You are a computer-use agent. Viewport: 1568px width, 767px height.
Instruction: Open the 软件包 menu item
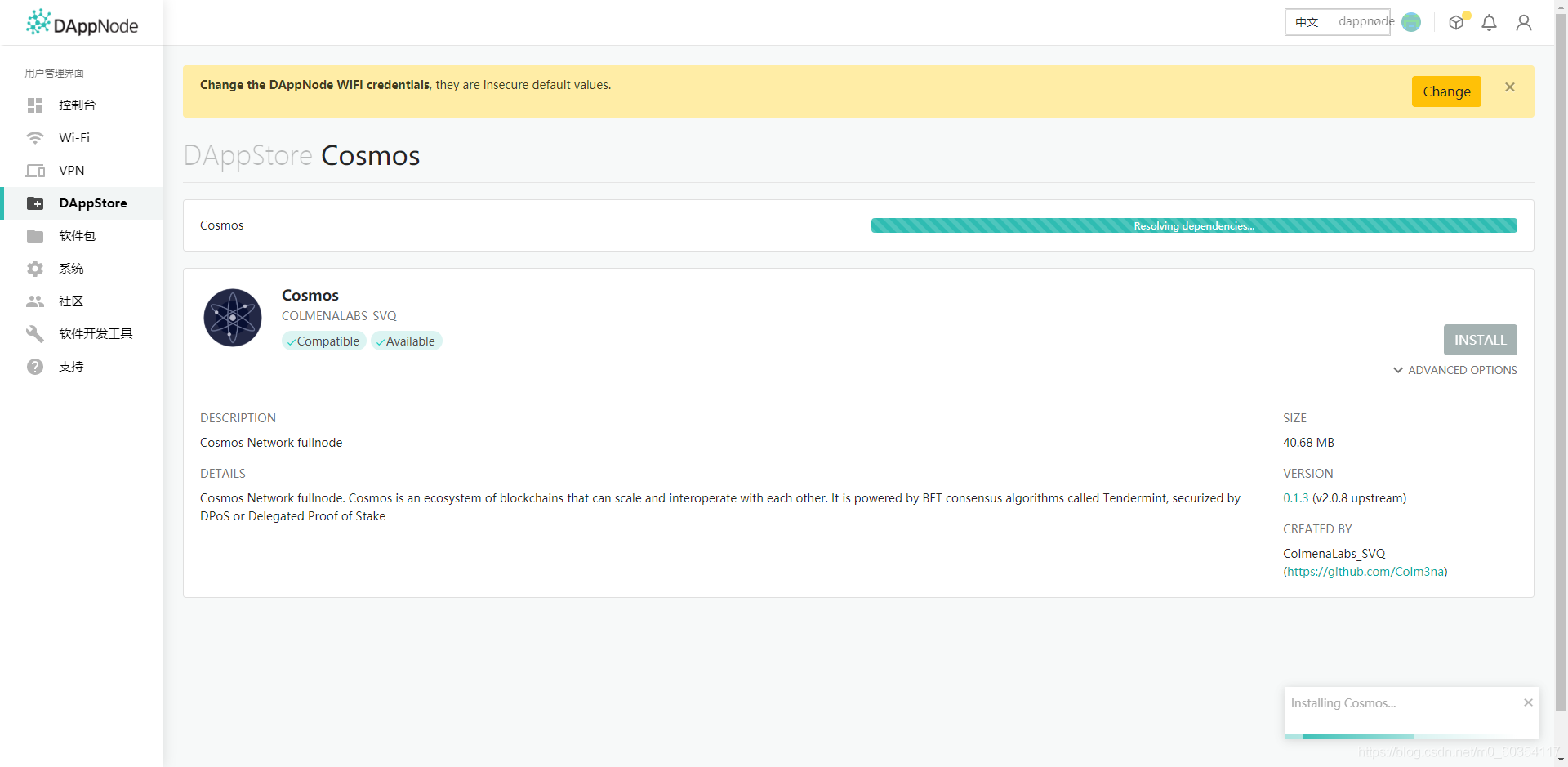(83, 236)
